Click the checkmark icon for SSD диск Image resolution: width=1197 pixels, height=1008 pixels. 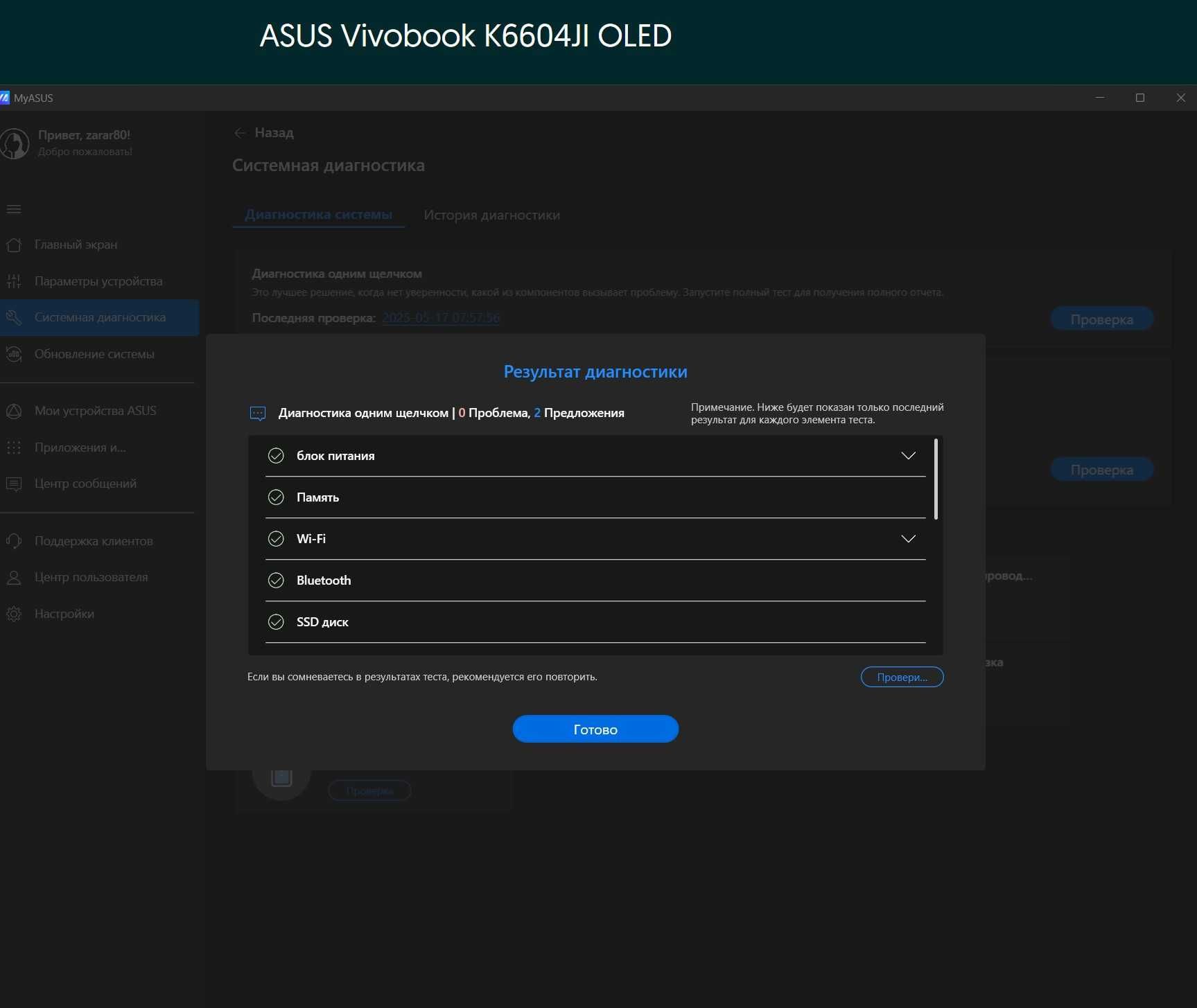coord(276,622)
